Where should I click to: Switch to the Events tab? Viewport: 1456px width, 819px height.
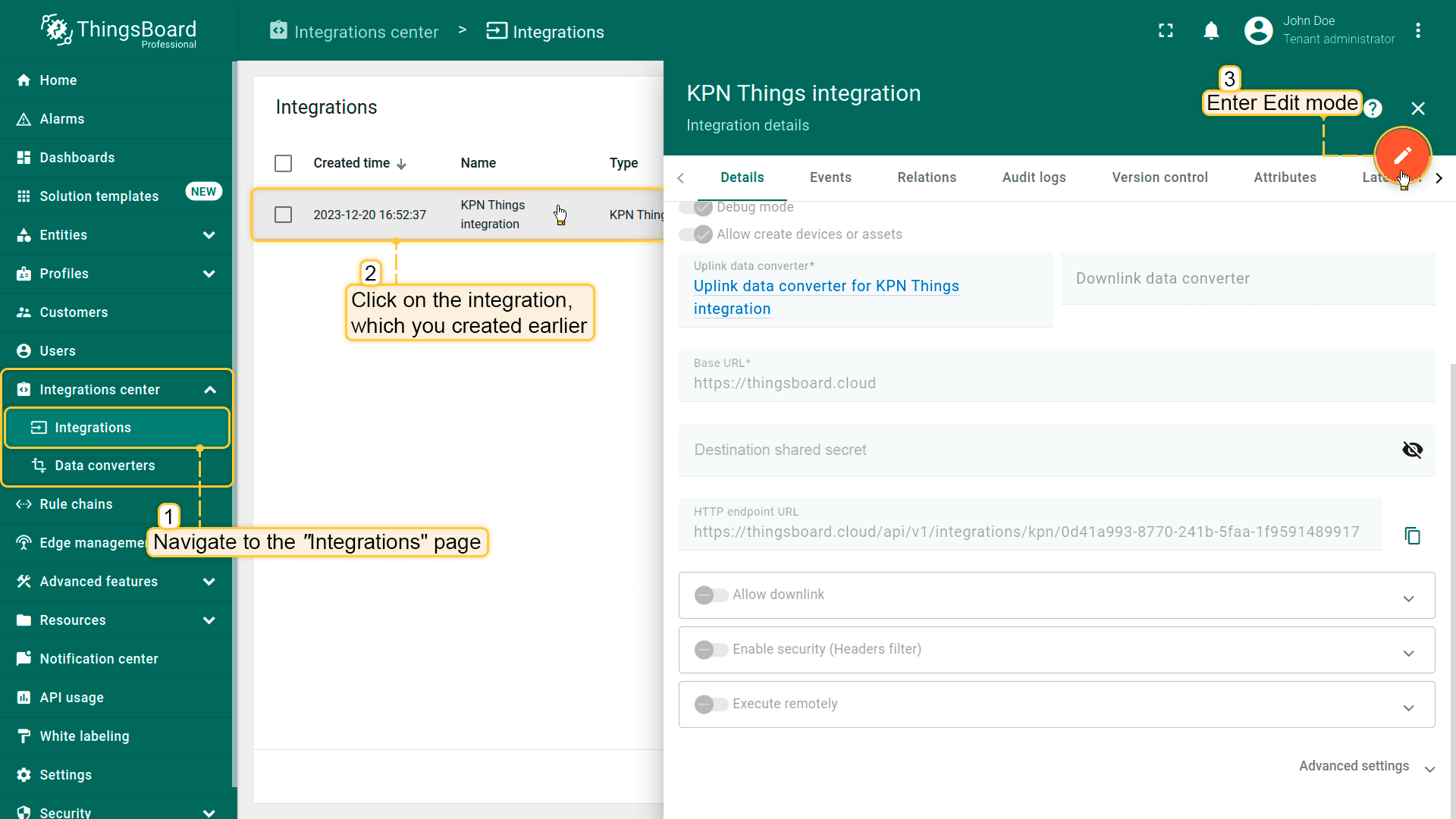[x=830, y=177]
